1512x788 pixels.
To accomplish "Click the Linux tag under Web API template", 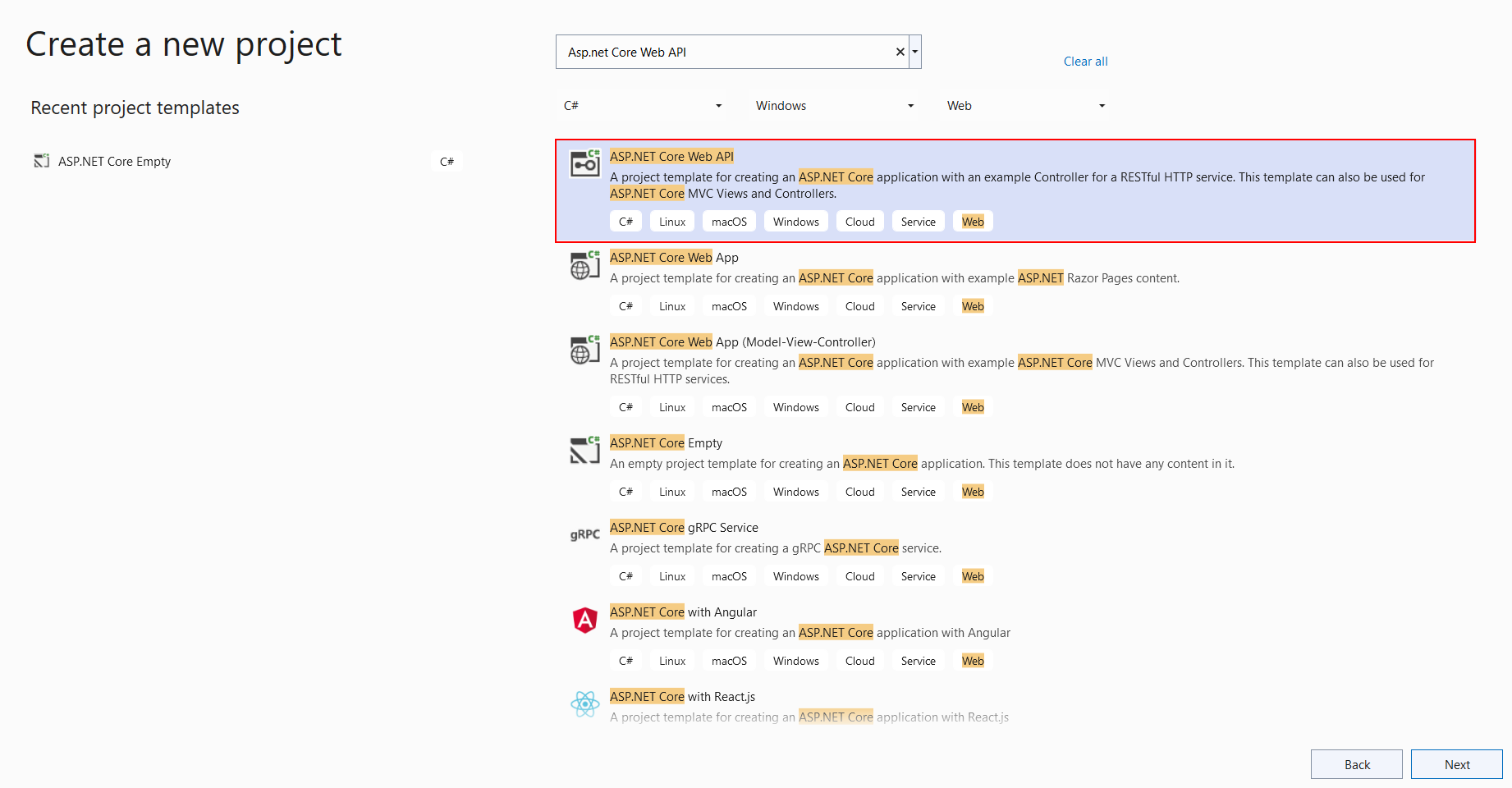I will [x=672, y=222].
